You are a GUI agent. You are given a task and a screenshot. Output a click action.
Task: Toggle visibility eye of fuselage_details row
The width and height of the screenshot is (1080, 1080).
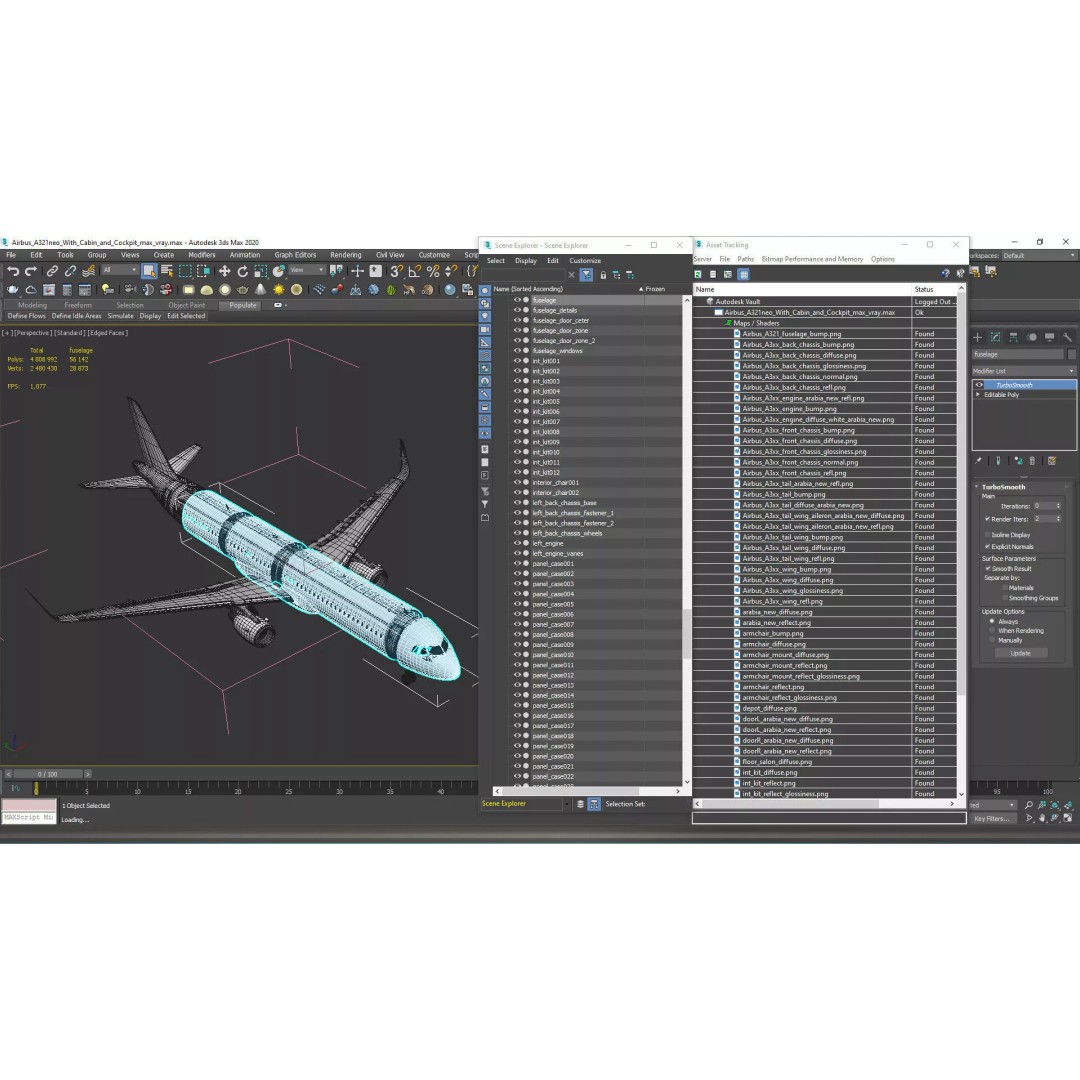517,310
